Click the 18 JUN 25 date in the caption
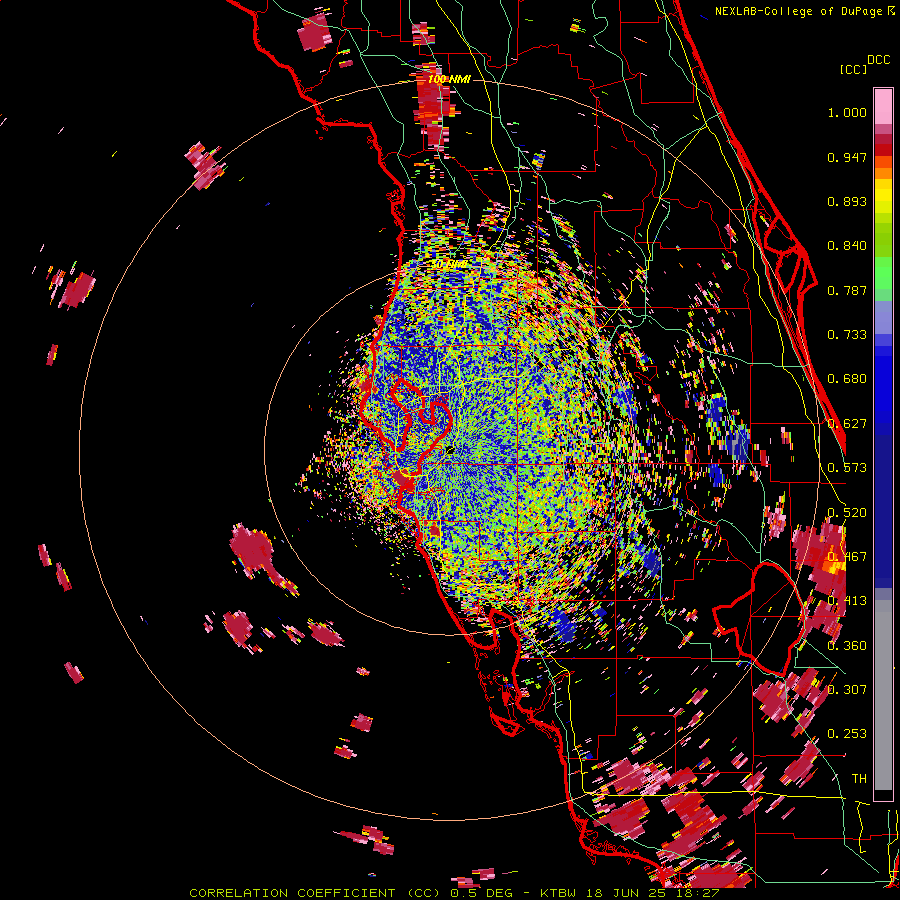The height and width of the screenshot is (900, 900). [626, 893]
